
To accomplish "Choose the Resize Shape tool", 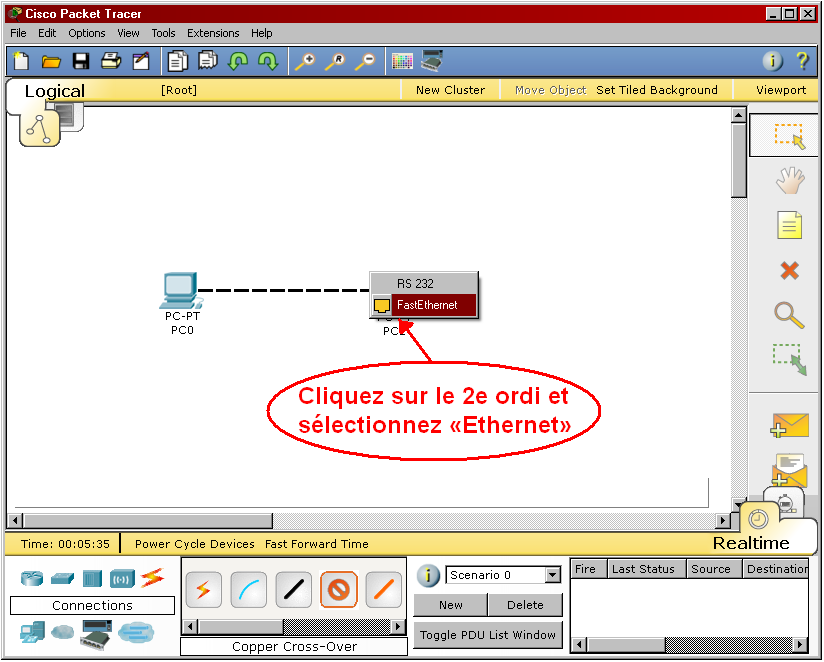I will [x=789, y=359].
